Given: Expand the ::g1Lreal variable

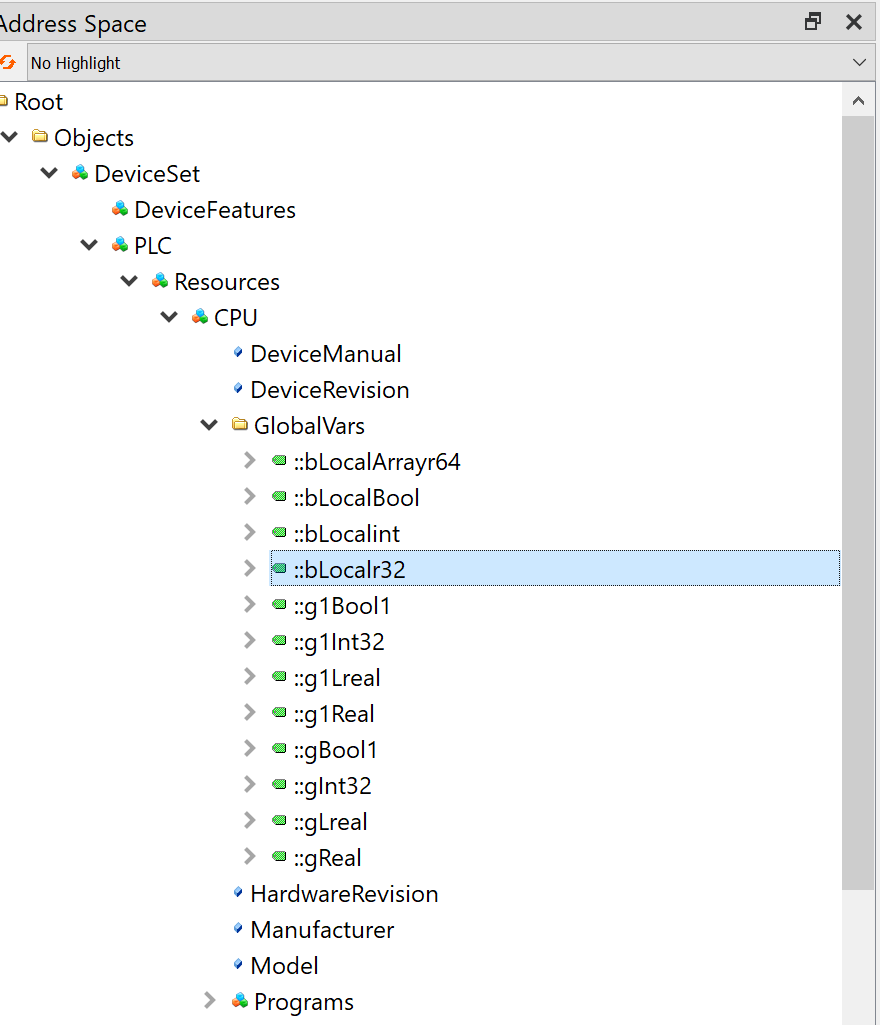Looking at the screenshot, I should click(249, 676).
